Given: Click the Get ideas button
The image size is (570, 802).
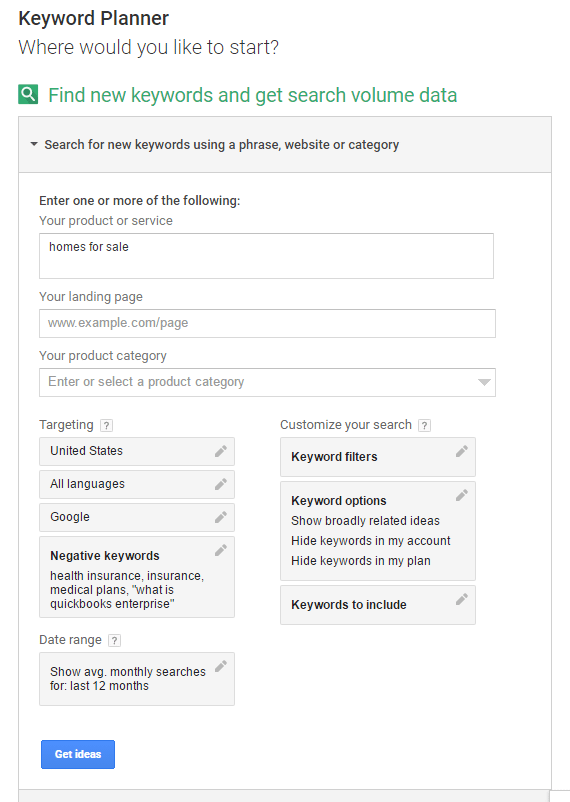Looking at the screenshot, I should pyautogui.click(x=78, y=754).
